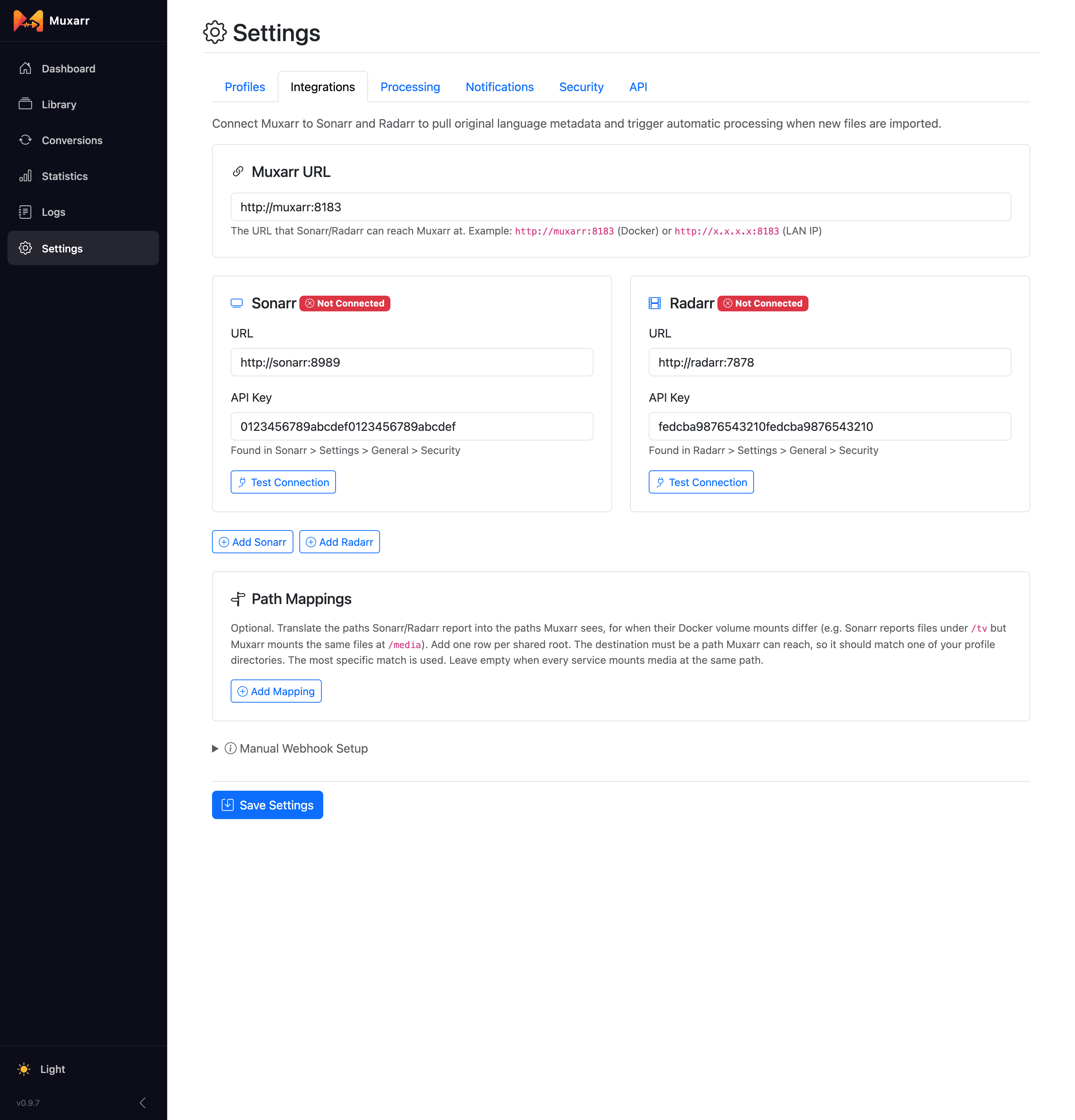Click the Manual Webhook Setup label
The height and width of the screenshot is (1120, 1075).
coord(304,749)
